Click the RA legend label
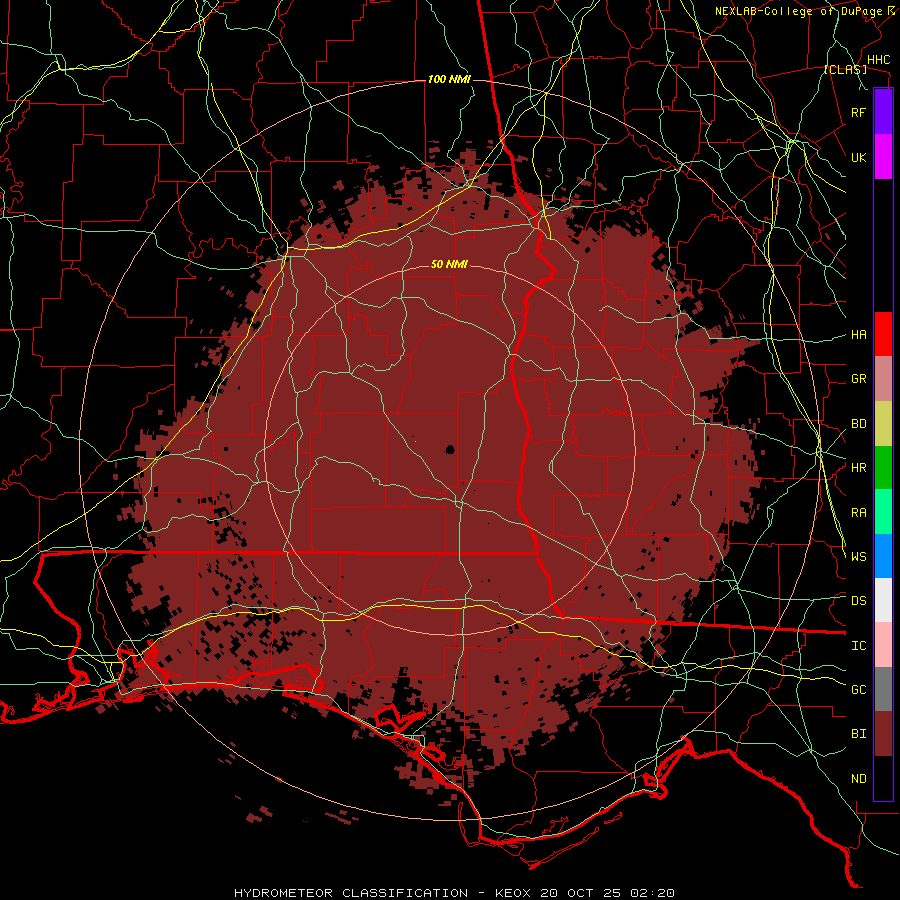Screen dimensions: 900x900 coord(858,513)
